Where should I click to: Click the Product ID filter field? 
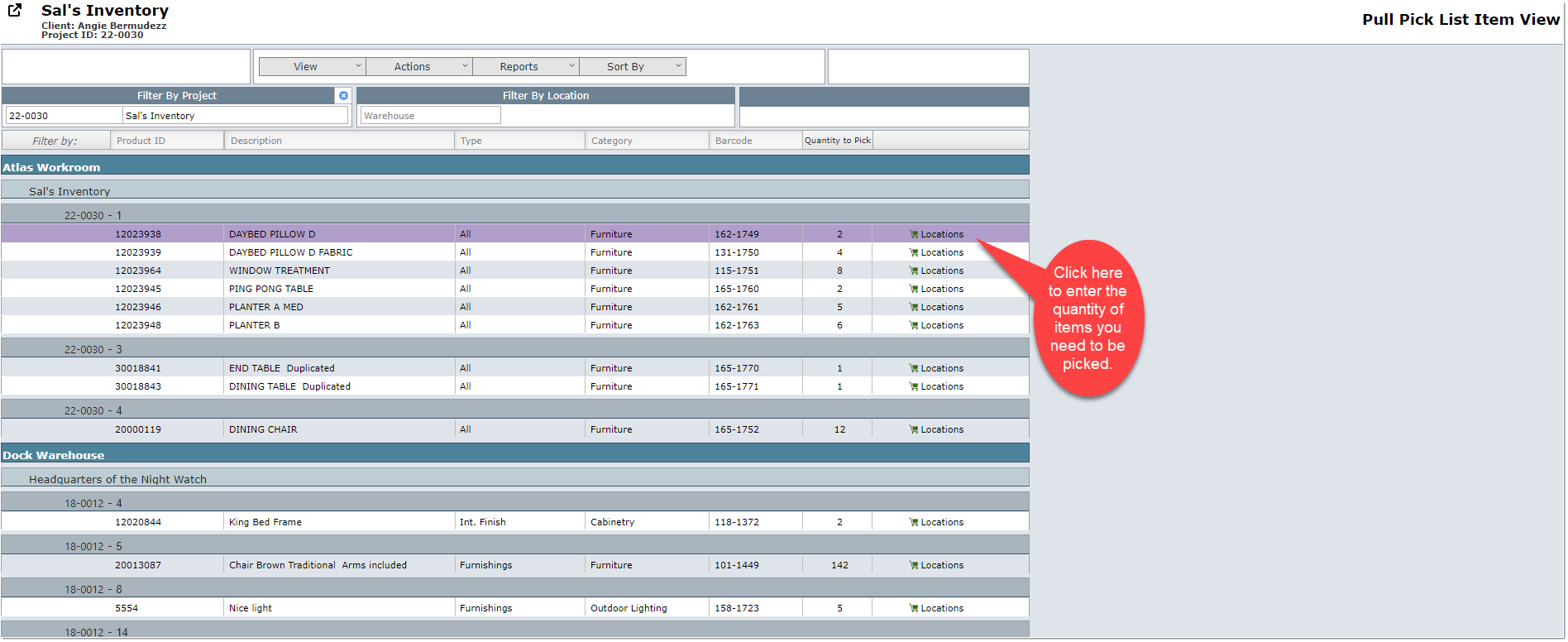click(x=168, y=141)
